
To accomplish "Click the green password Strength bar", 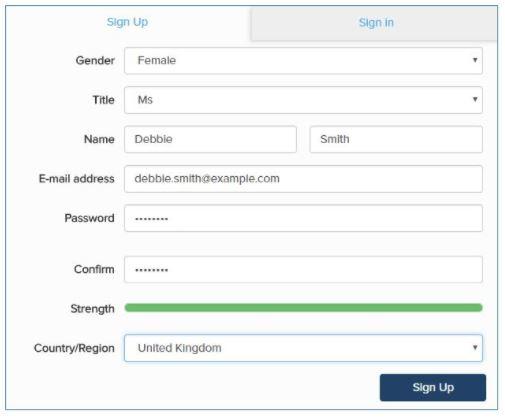I will (x=303, y=307).
